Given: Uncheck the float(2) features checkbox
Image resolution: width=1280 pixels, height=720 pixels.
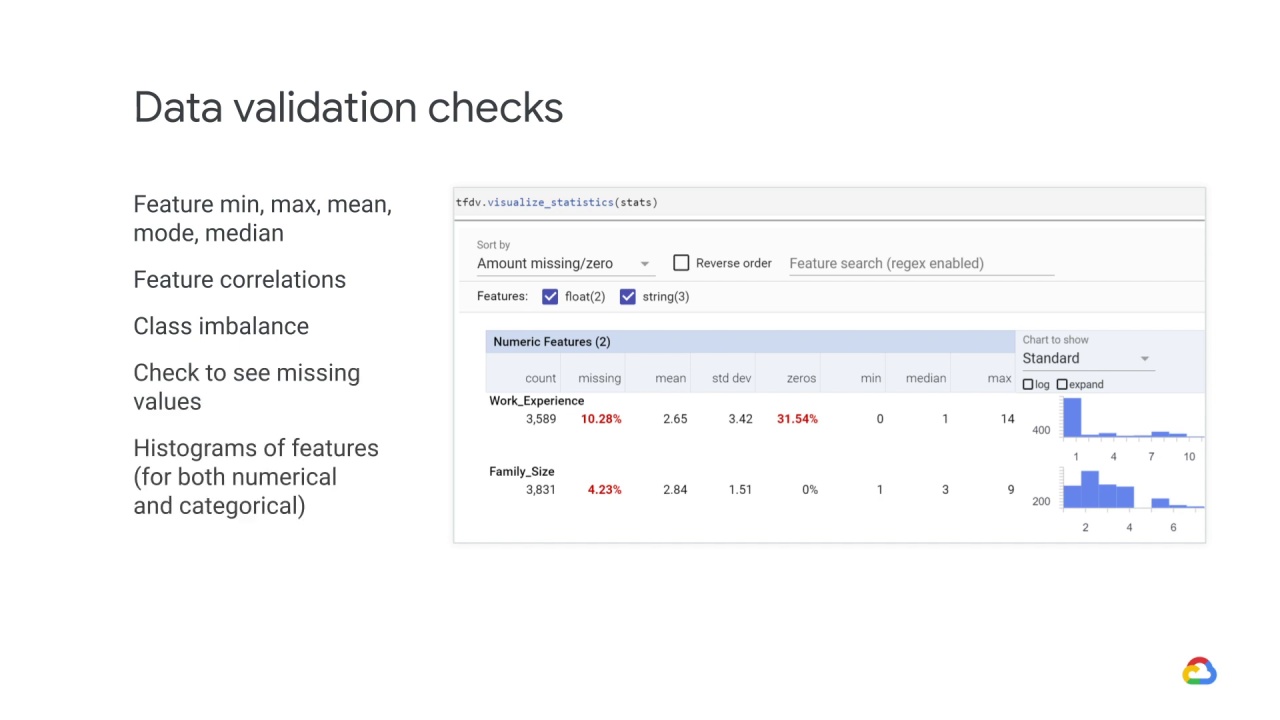Looking at the screenshot, I should tap(550, 297).
